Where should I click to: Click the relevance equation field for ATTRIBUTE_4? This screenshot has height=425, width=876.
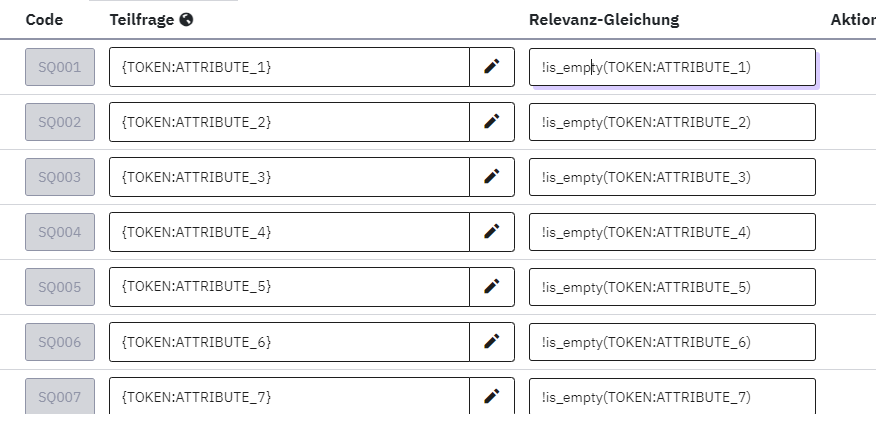coord(672,232)
